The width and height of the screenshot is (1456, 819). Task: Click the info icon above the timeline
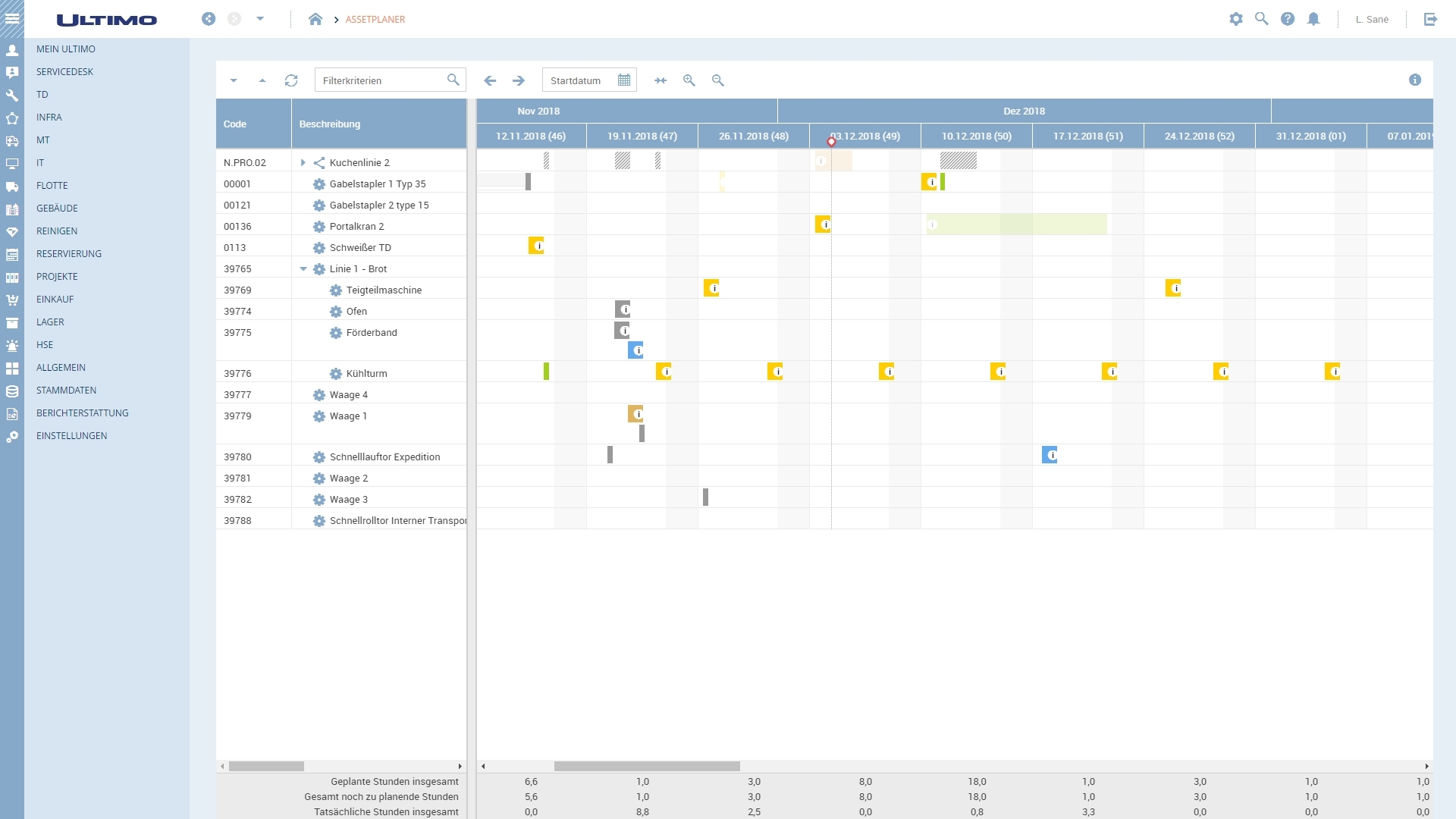click(1415, 80)
